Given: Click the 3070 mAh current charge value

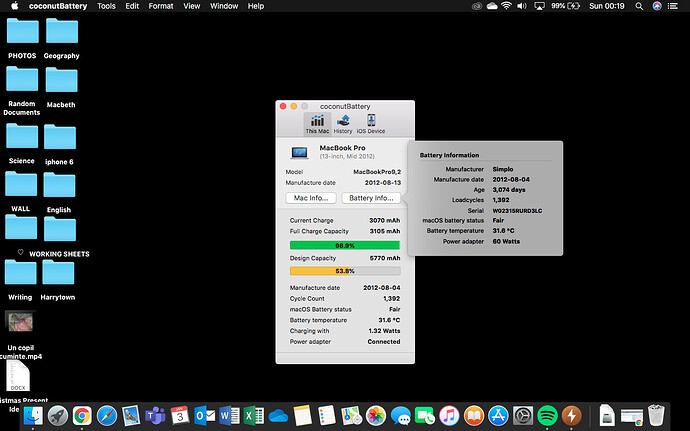Looking at the screenshot, I should 385,220.
